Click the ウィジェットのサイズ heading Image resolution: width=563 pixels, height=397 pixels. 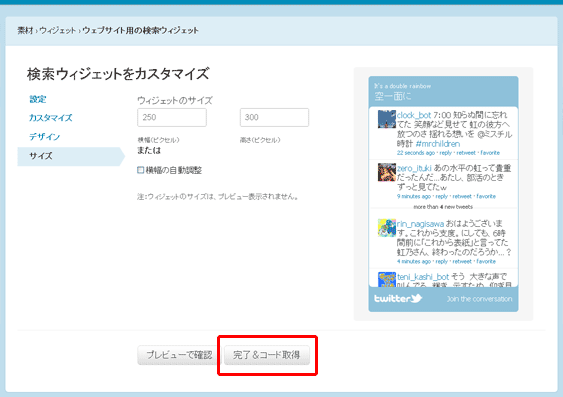[x=175, y=101]
